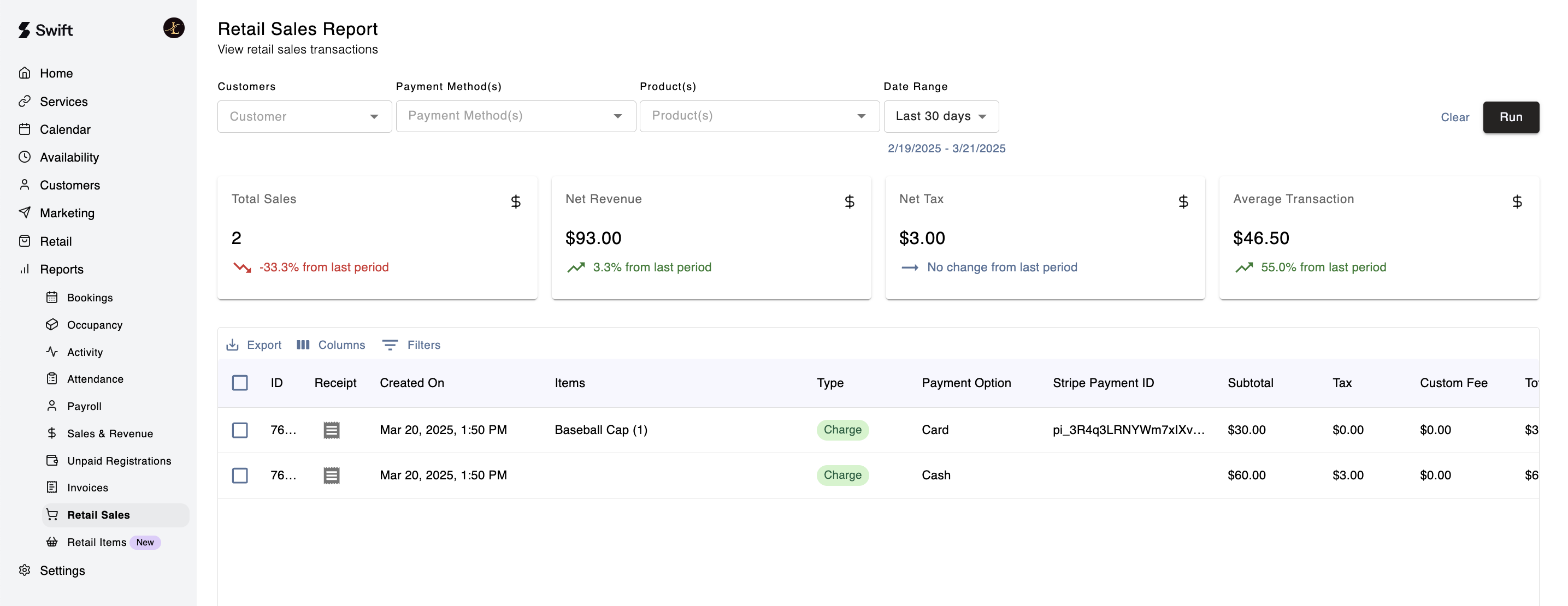Open the Payment Method(s) dropdown
This screenshot has height=606, width=1568.
tap(515, 116)
